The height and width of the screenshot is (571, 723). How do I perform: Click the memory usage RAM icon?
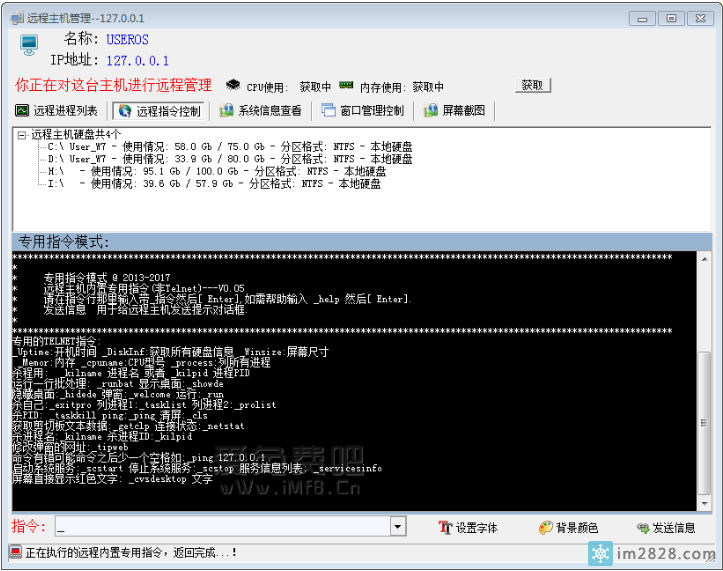(347, 86)
